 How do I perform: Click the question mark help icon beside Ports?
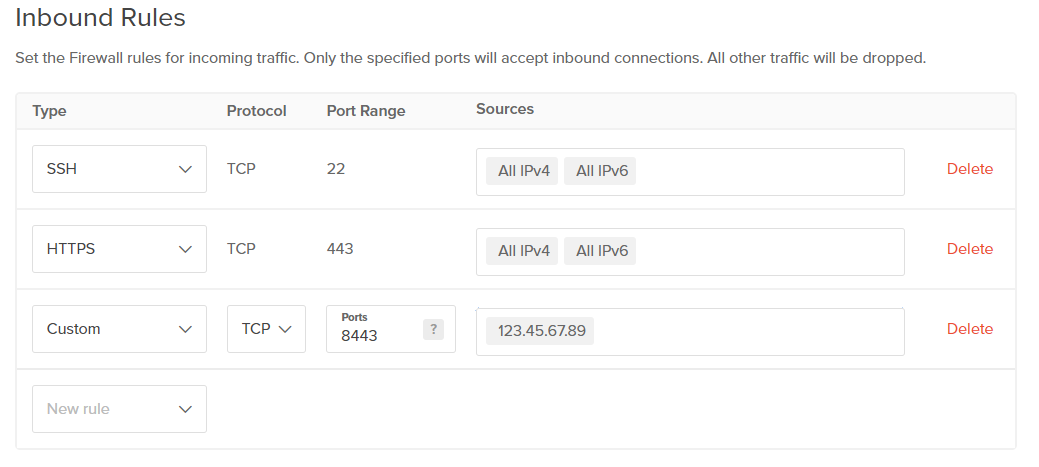pyautogui.click(x=433, y=329)
